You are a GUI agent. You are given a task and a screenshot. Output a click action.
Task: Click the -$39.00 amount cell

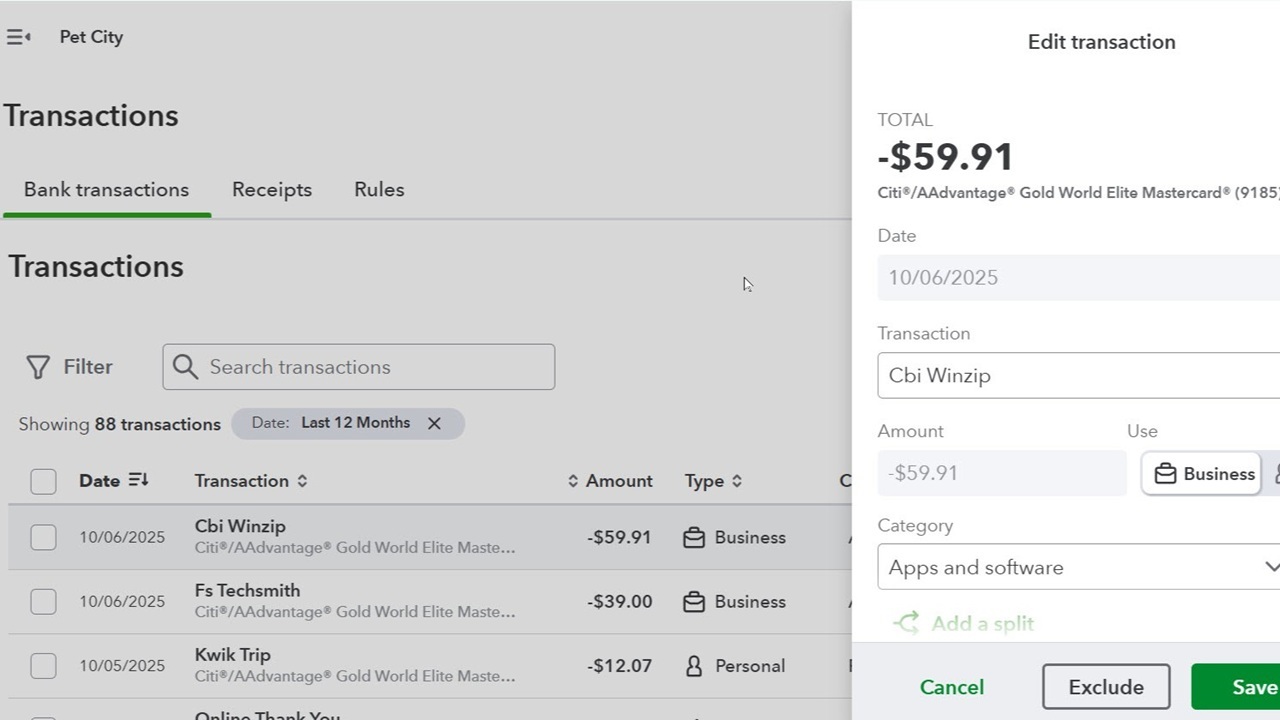(620, 602)
